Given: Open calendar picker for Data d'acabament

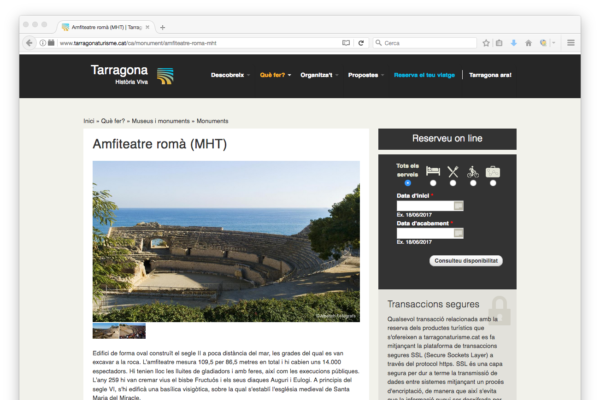Looking at the screenshot, I should [x=459, y=233].
